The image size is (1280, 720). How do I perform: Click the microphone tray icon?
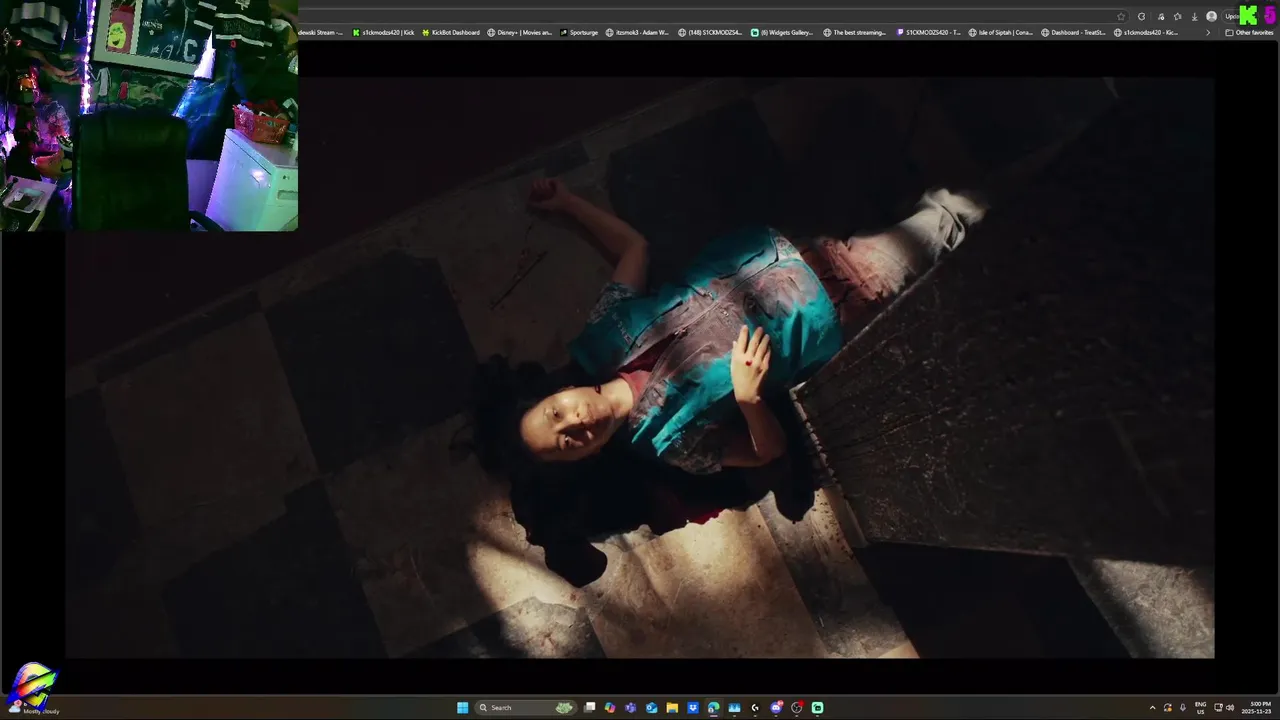coord(1183,708)
